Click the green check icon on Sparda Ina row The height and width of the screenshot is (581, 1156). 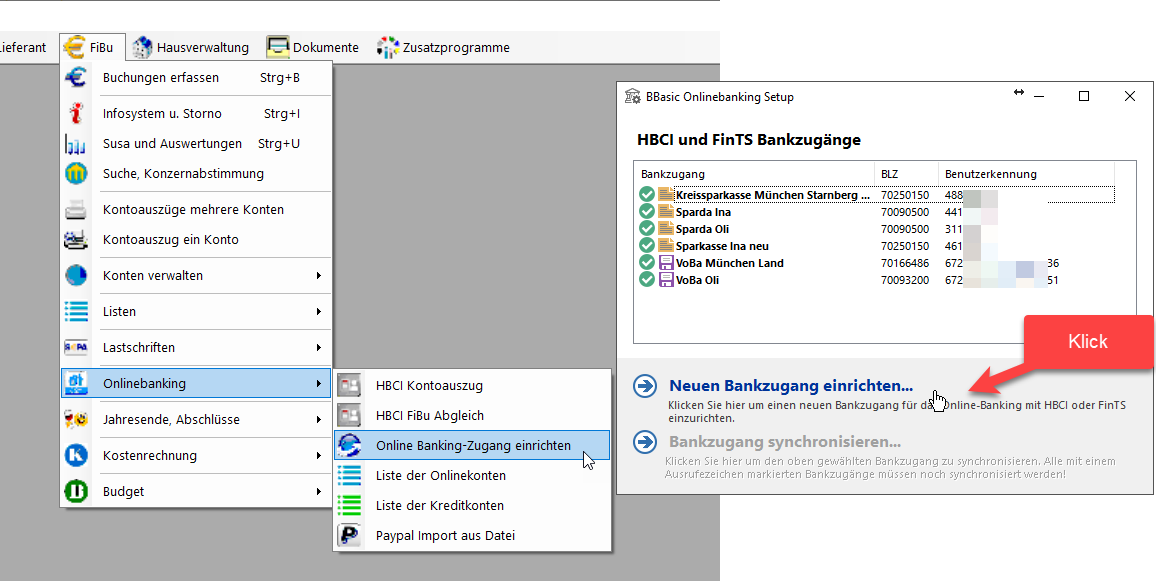[x=647, y=212]
